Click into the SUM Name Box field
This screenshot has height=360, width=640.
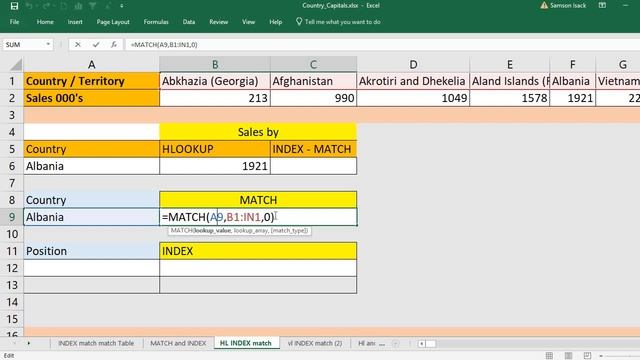[24, 44]
